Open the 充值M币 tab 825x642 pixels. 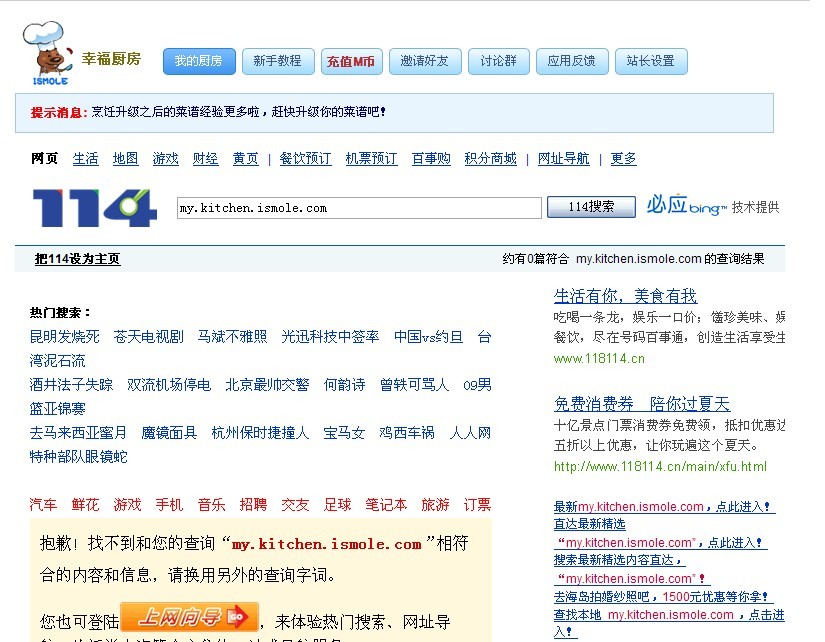click(x=351, y=61)
